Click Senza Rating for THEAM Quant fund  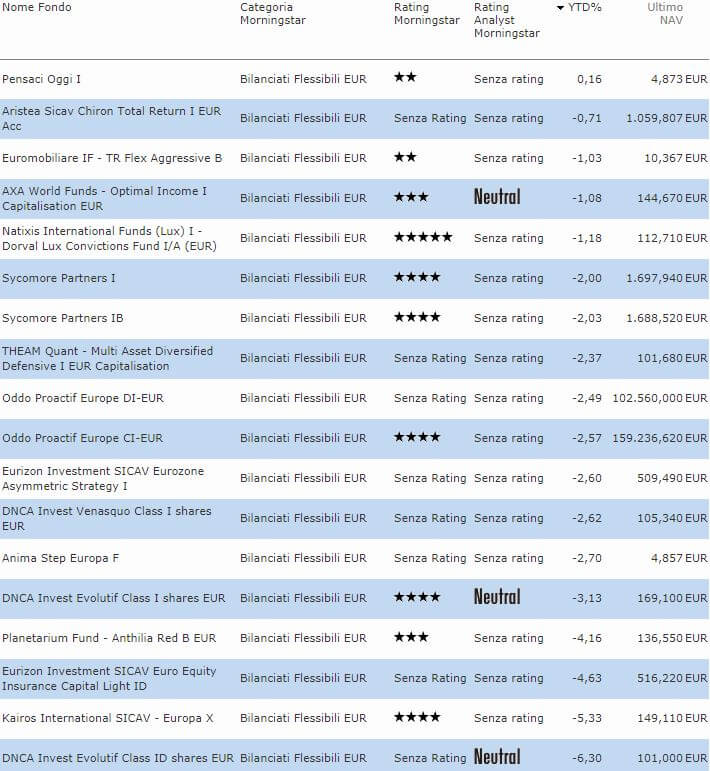click(x=430, y=358)
